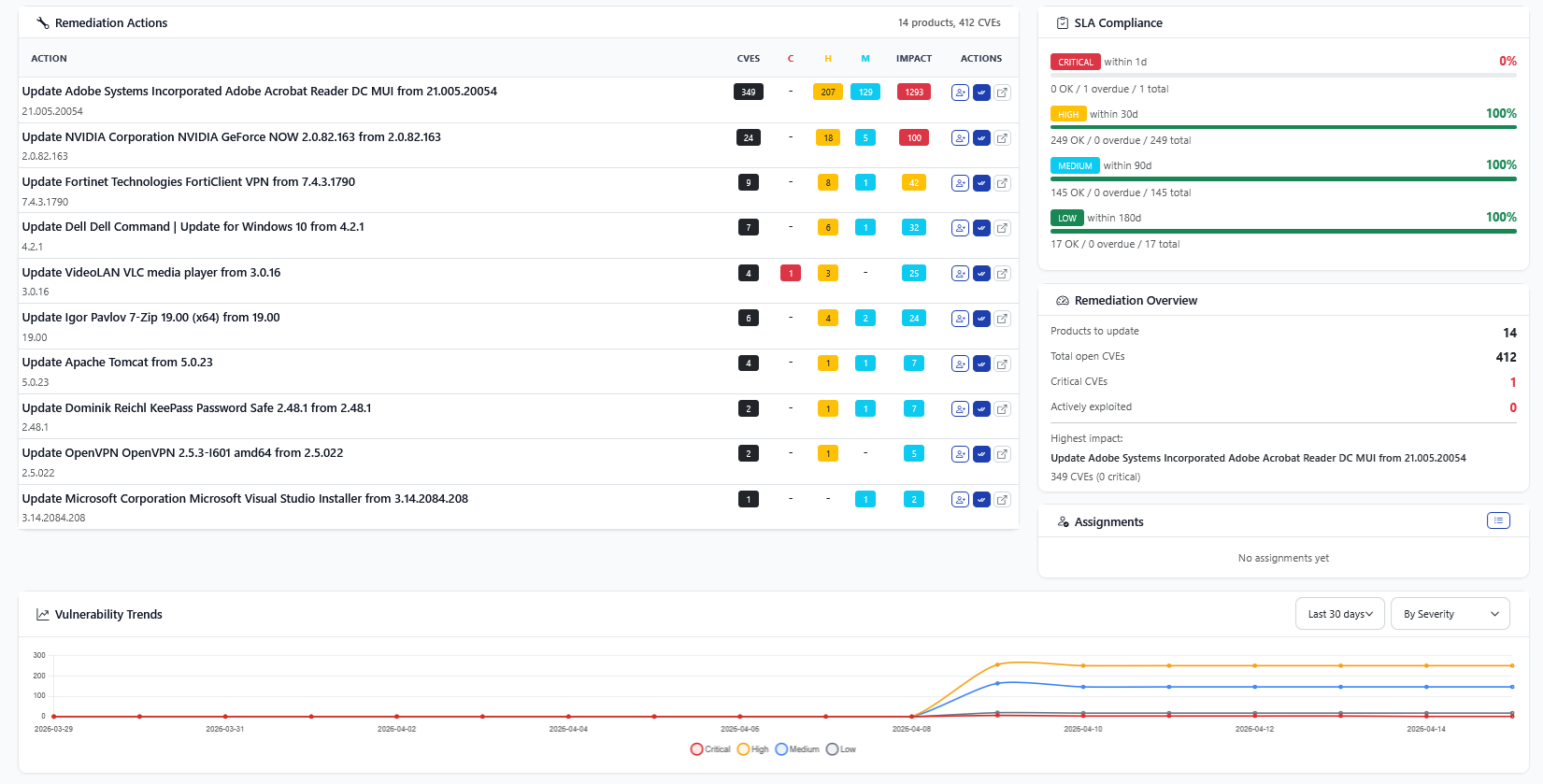Viewport: 1543px width, 784px height.
Task: Click the 349 CVEs badge for Adobe
Action: click(749, 93)
